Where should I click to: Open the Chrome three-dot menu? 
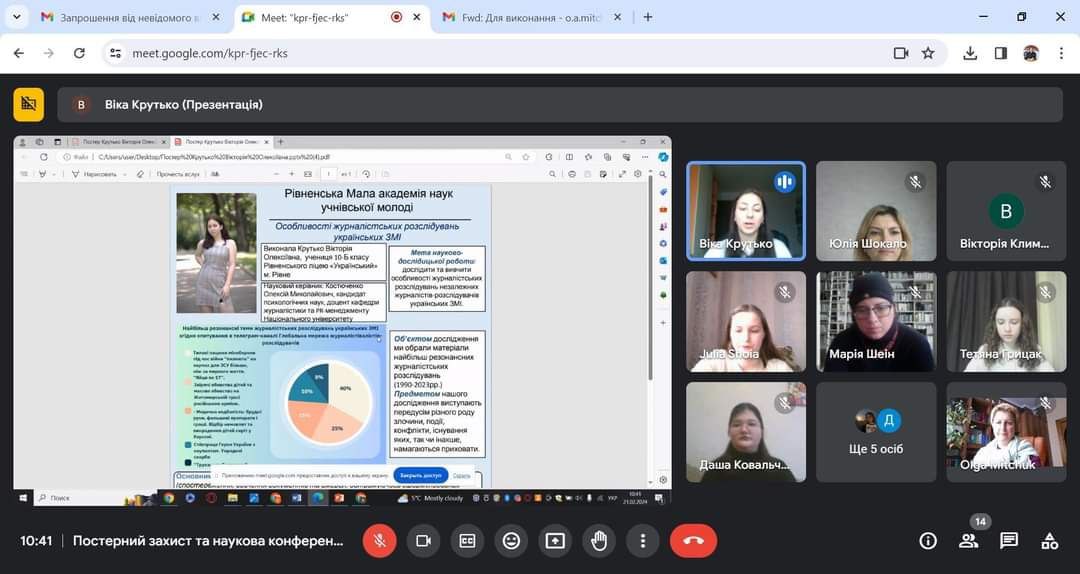[x=1061, y=53]
